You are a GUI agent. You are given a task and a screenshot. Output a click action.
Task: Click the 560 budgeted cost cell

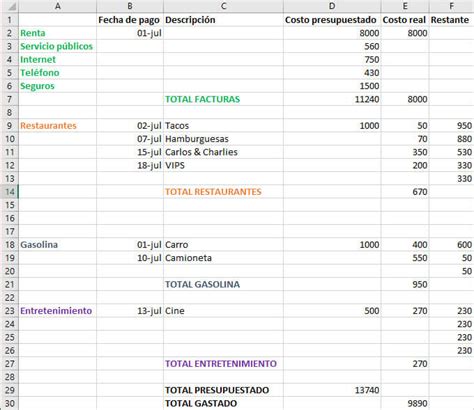[x=332, y=46]
